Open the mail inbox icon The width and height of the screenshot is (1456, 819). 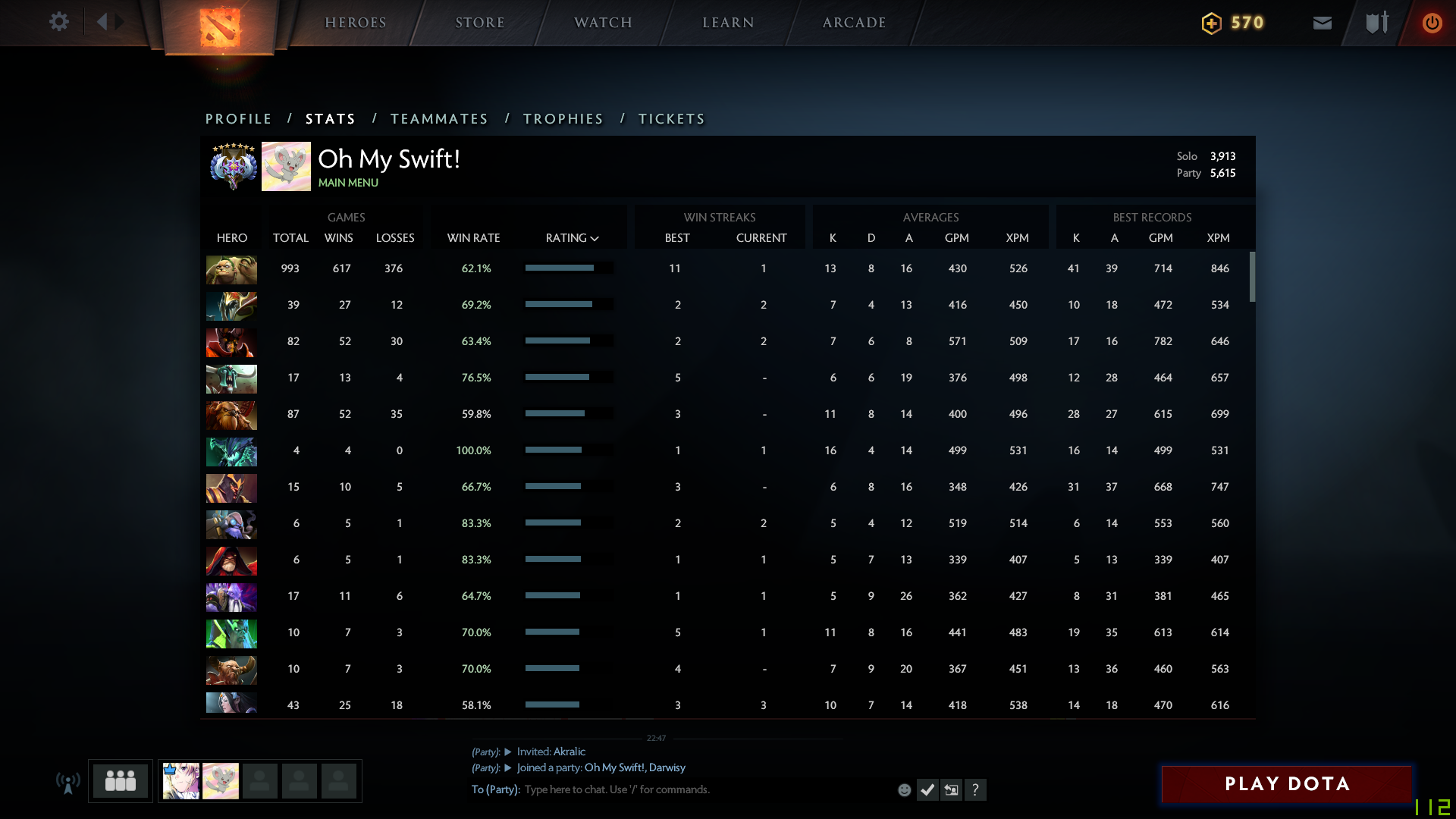[1322, 23]
